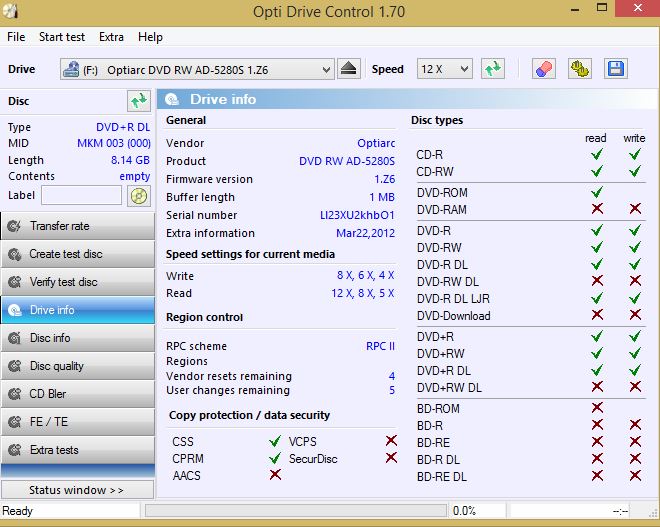Click the Read speeds 12 X, 8 X, 5 X
The image size is (660, 527).
[x=362, y=293]
